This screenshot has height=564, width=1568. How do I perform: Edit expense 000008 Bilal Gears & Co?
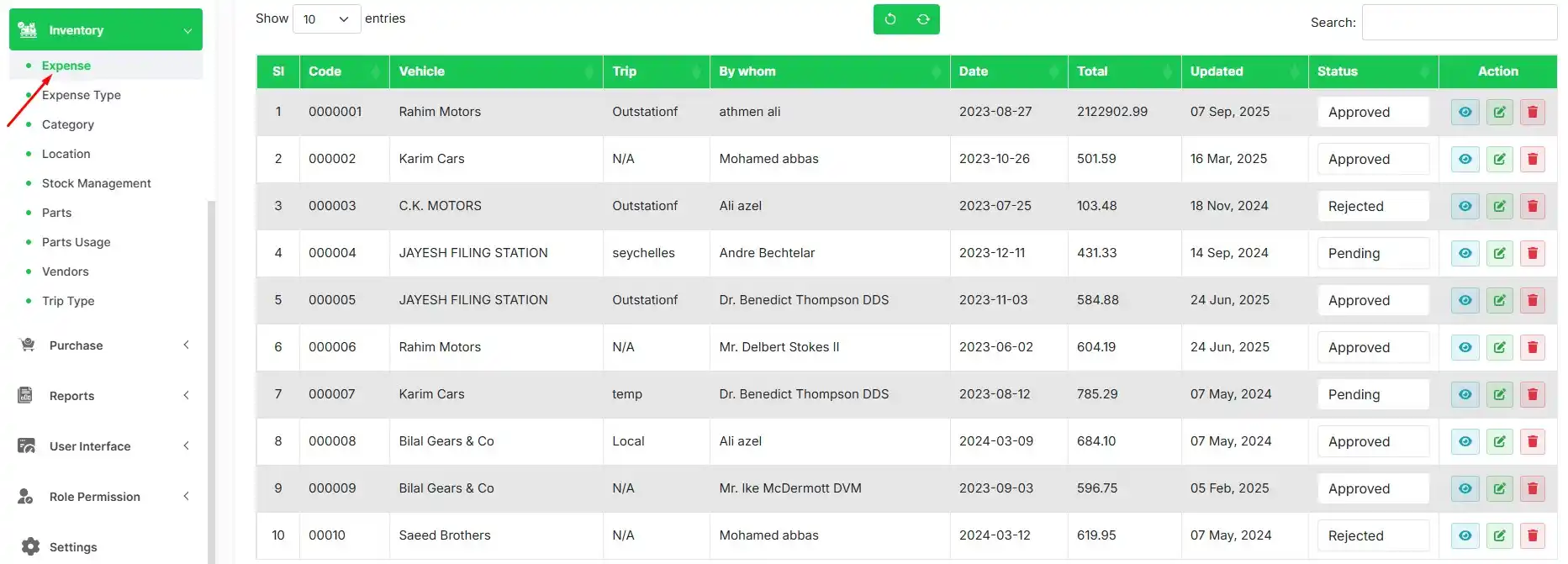tap(1499, 441)
